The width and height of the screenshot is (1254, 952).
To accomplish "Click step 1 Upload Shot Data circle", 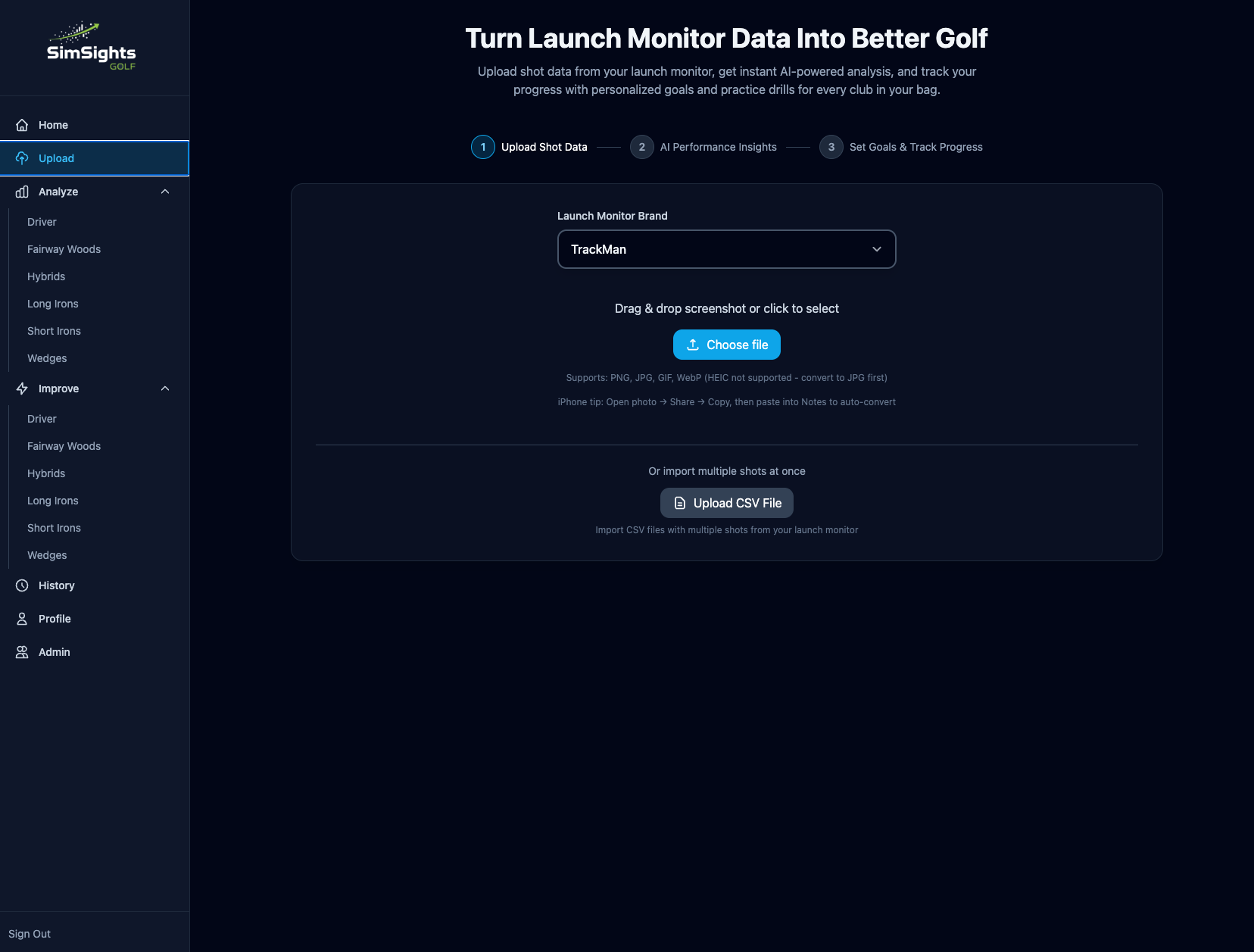I will [482, 146].
